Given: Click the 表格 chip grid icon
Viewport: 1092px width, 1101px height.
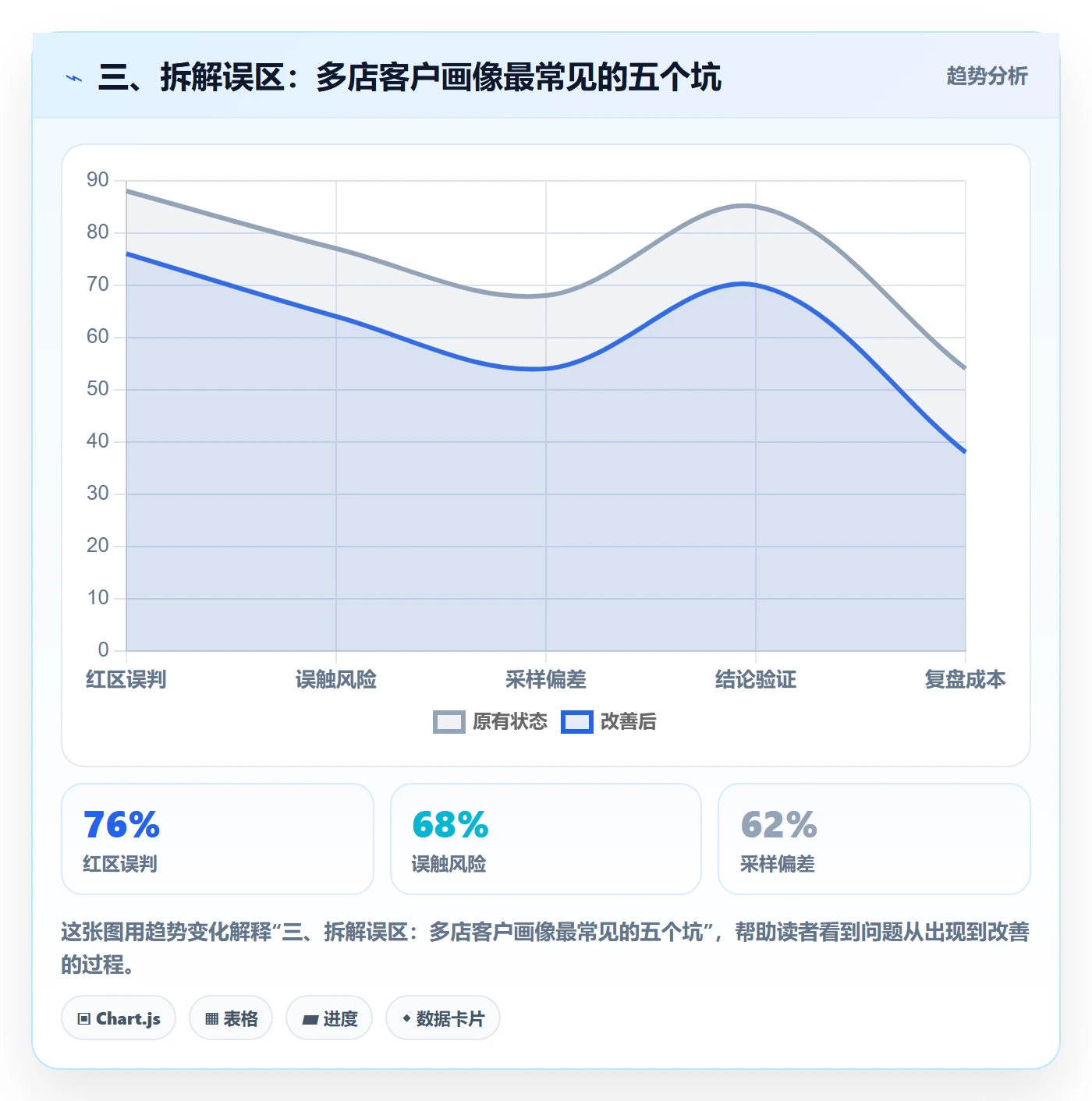Looking at the screenshot, I should (211, 1019).
